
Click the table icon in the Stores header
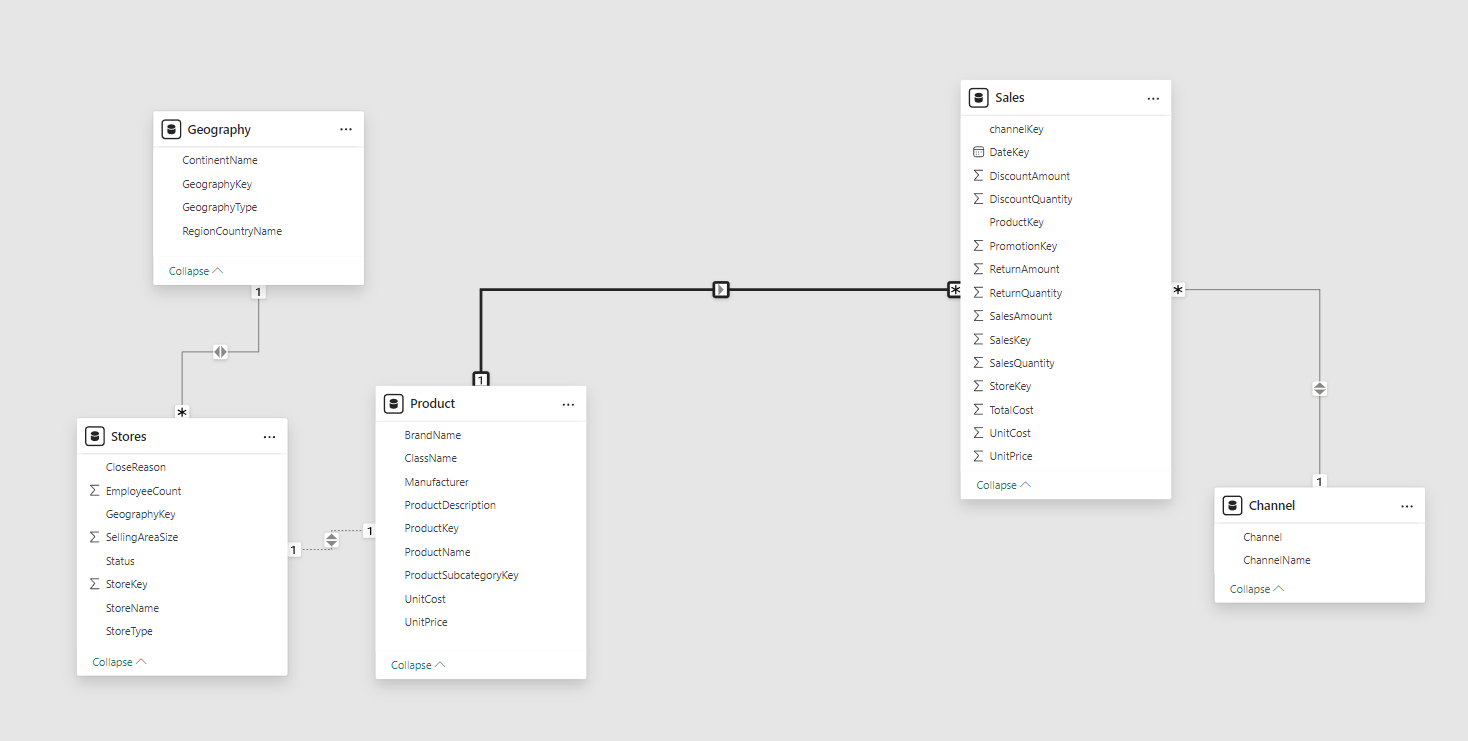pyautogui.click(x=95, y=435)
